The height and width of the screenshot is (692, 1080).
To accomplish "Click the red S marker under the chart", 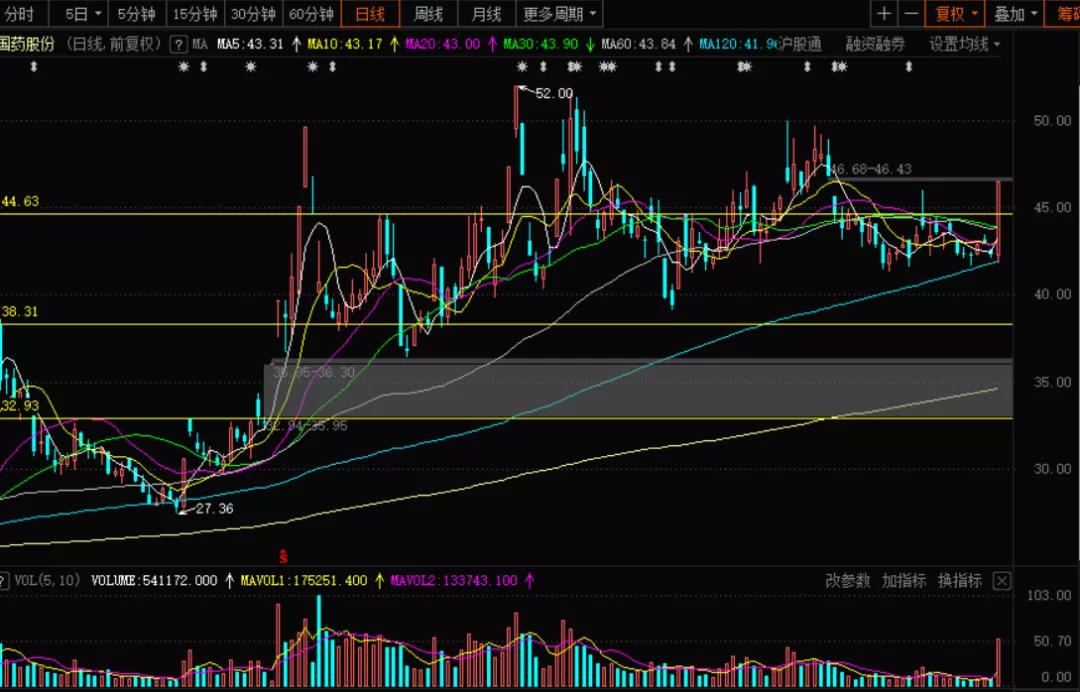I will 284,555.
